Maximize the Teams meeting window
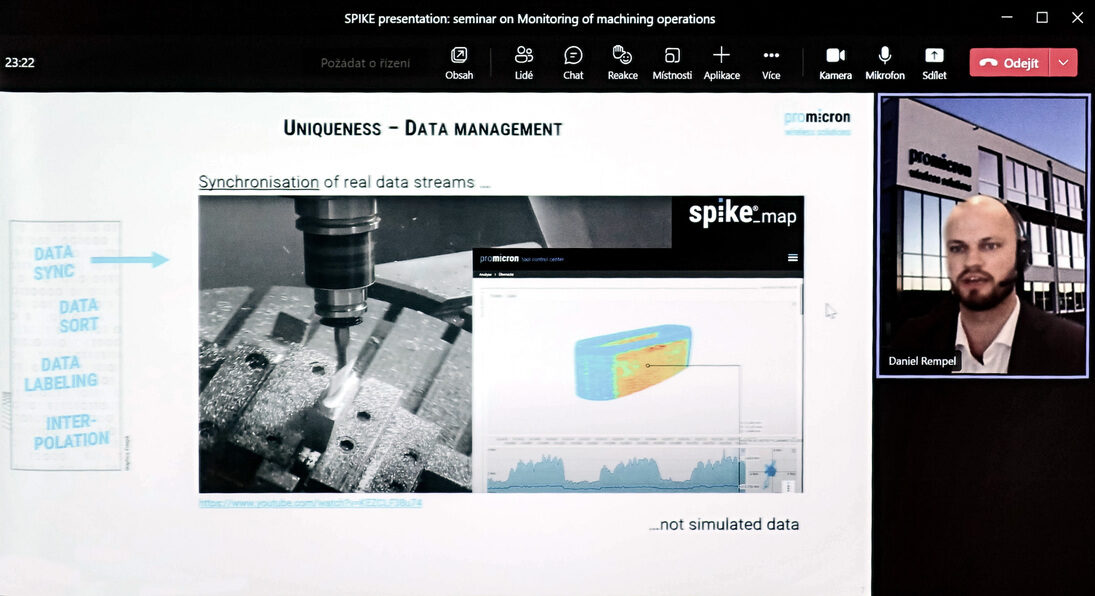The height and width of the screenshot is (596, 1095). (x=1042, y=17)
